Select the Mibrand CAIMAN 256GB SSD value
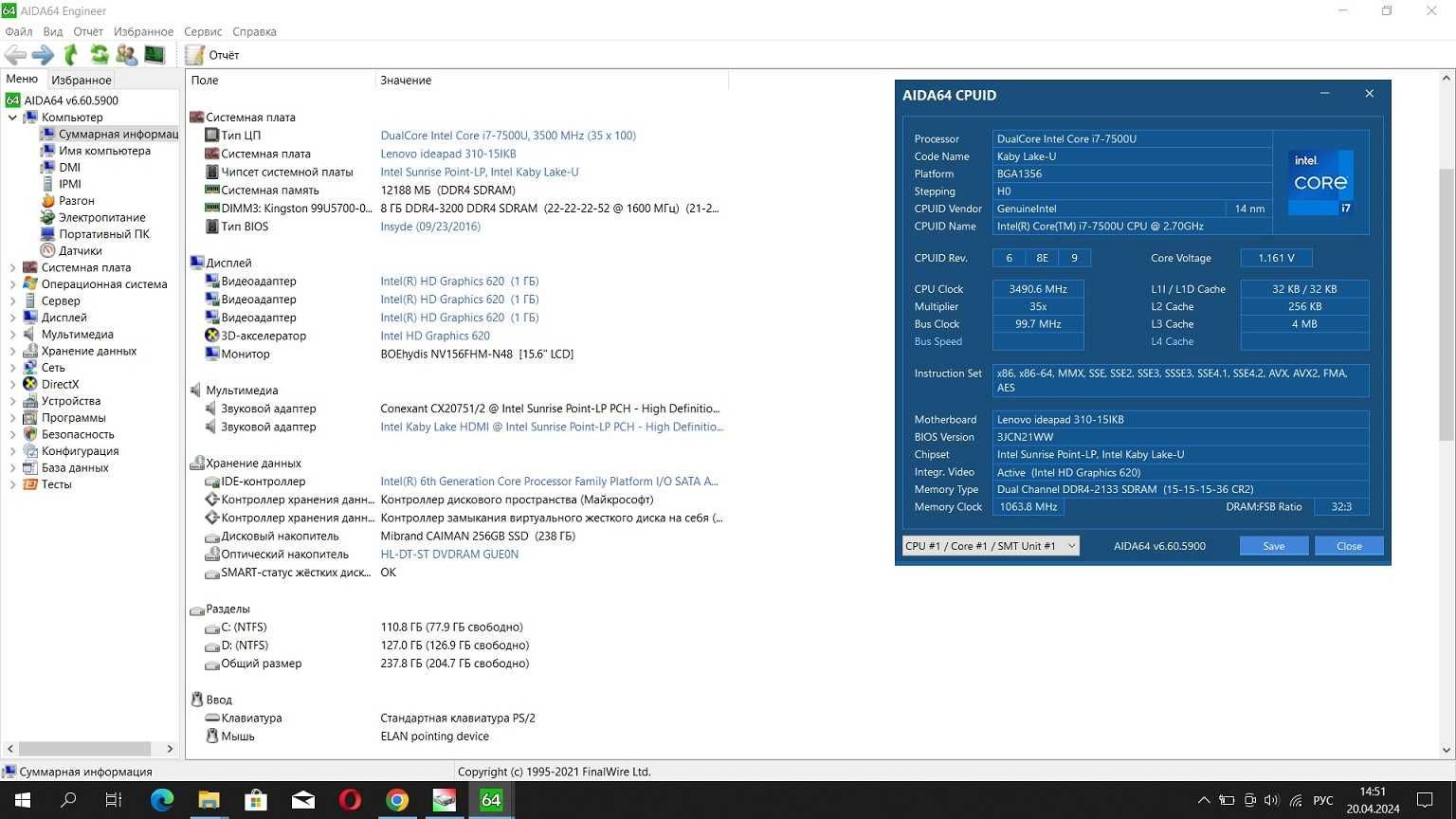The height and width of the screenshot is (819, 1456). [478, 537]
